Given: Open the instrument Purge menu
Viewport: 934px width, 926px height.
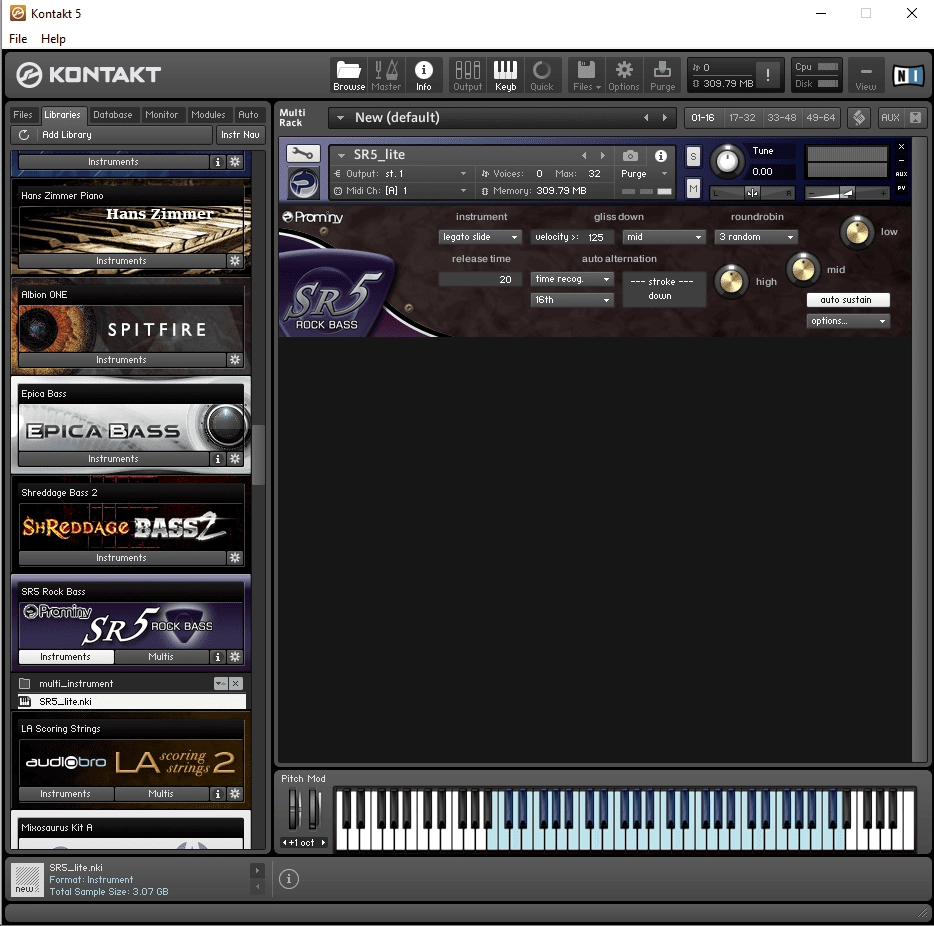Looking at the screenshot, I should click(x=643, y=173).
